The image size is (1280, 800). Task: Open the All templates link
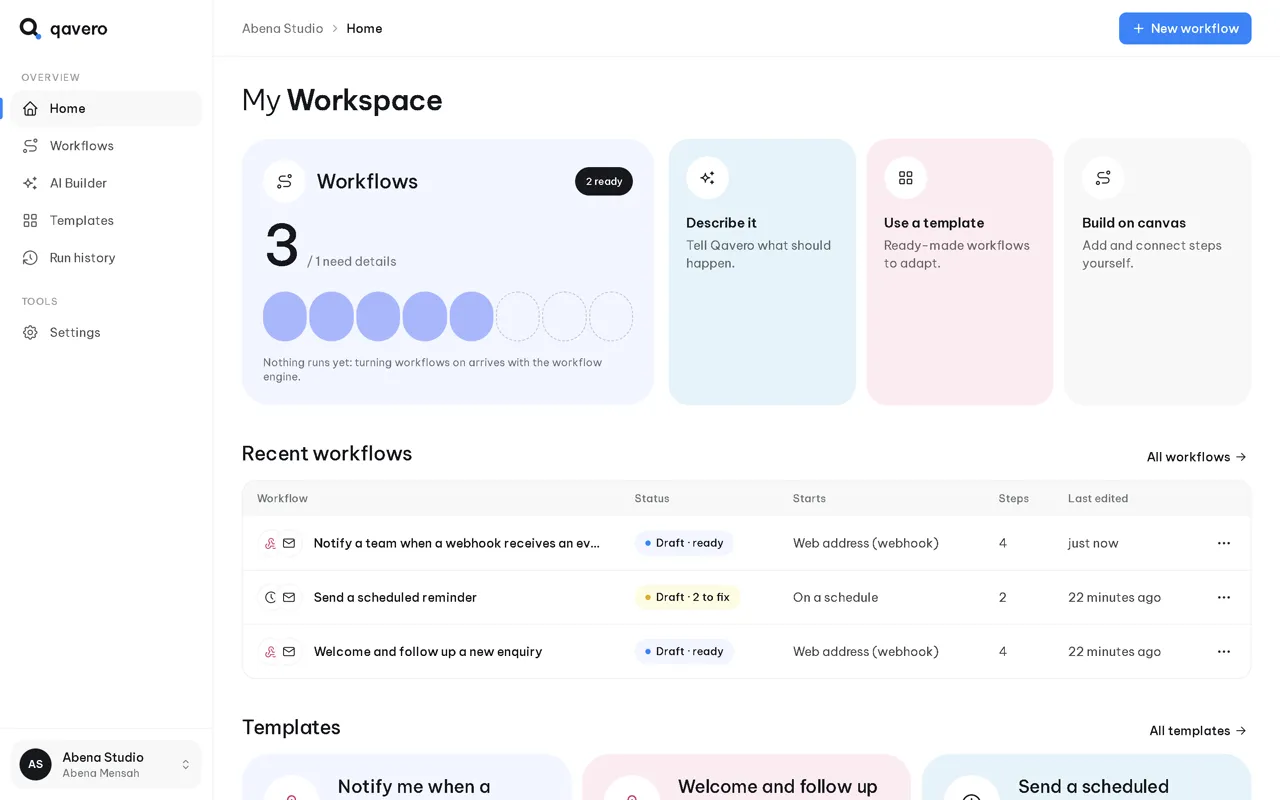(x=1198, y=731)
